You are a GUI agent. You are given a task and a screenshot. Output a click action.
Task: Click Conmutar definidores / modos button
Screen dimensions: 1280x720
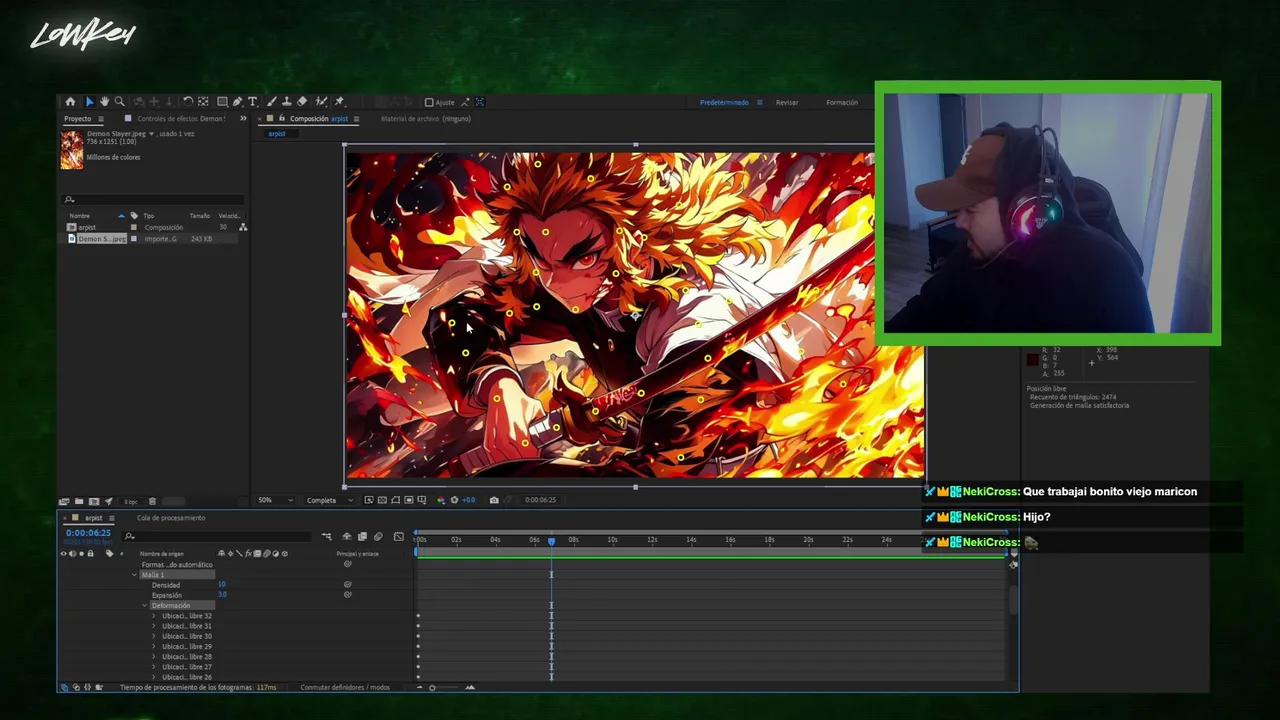coord(345,687)
